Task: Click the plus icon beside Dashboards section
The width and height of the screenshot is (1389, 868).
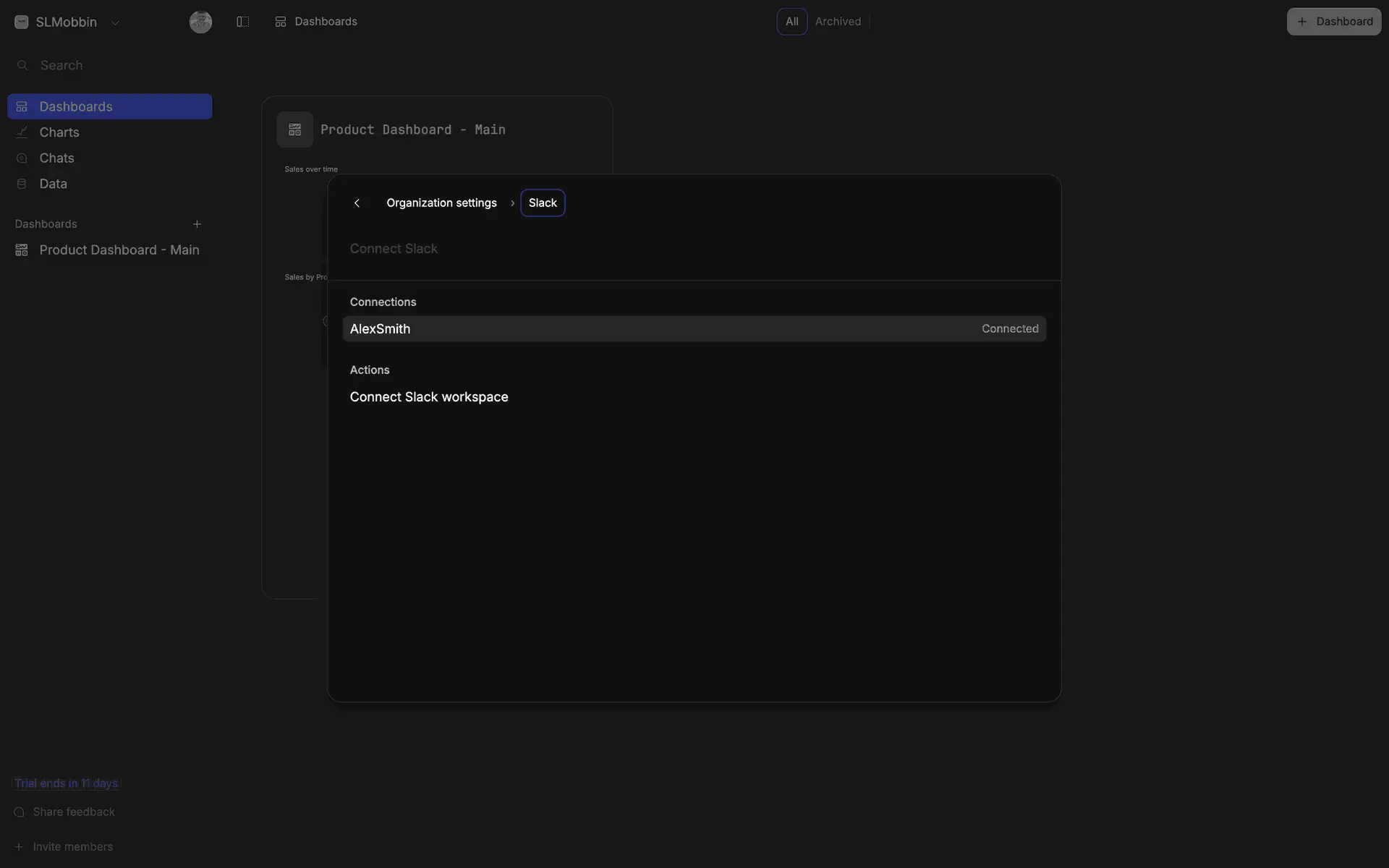Action: (x=197, y=224)
